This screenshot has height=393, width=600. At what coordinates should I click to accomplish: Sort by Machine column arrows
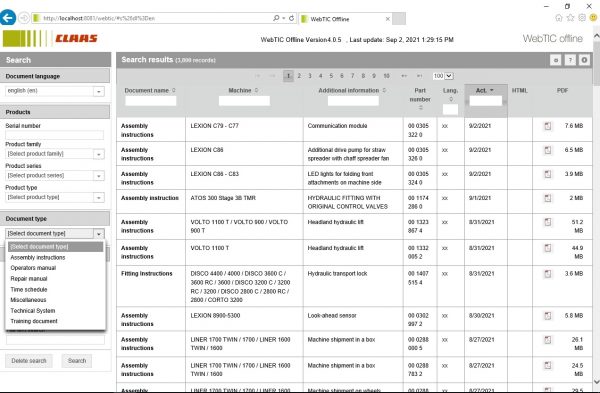click(256, 91)
